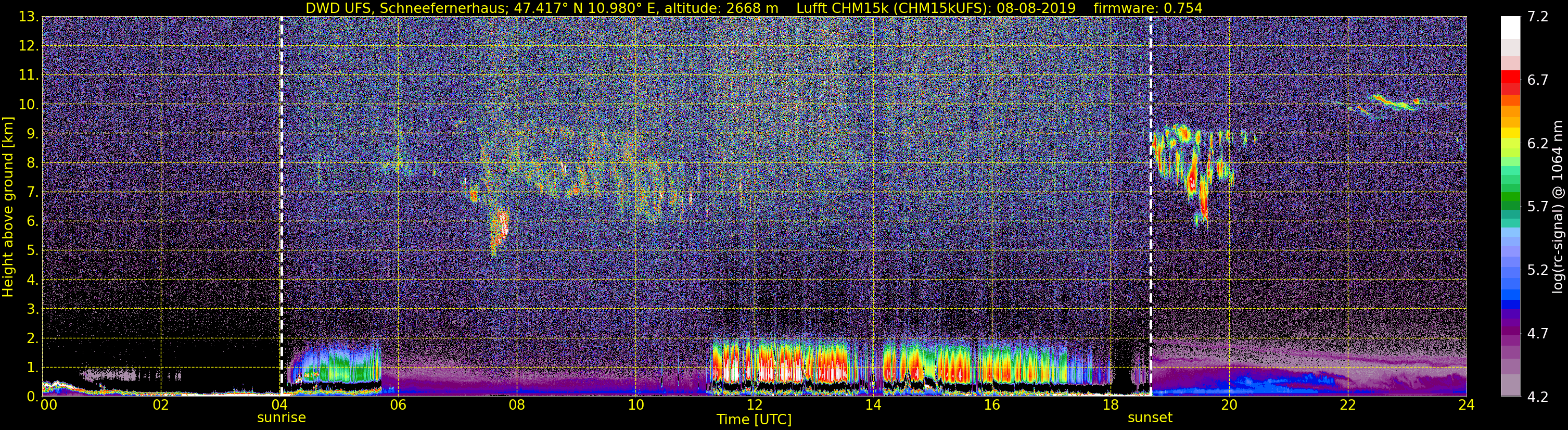Screen dimensions: 1568x430
Task: Click the '4.7' colorbar value
Action: tap(1538, 334)
